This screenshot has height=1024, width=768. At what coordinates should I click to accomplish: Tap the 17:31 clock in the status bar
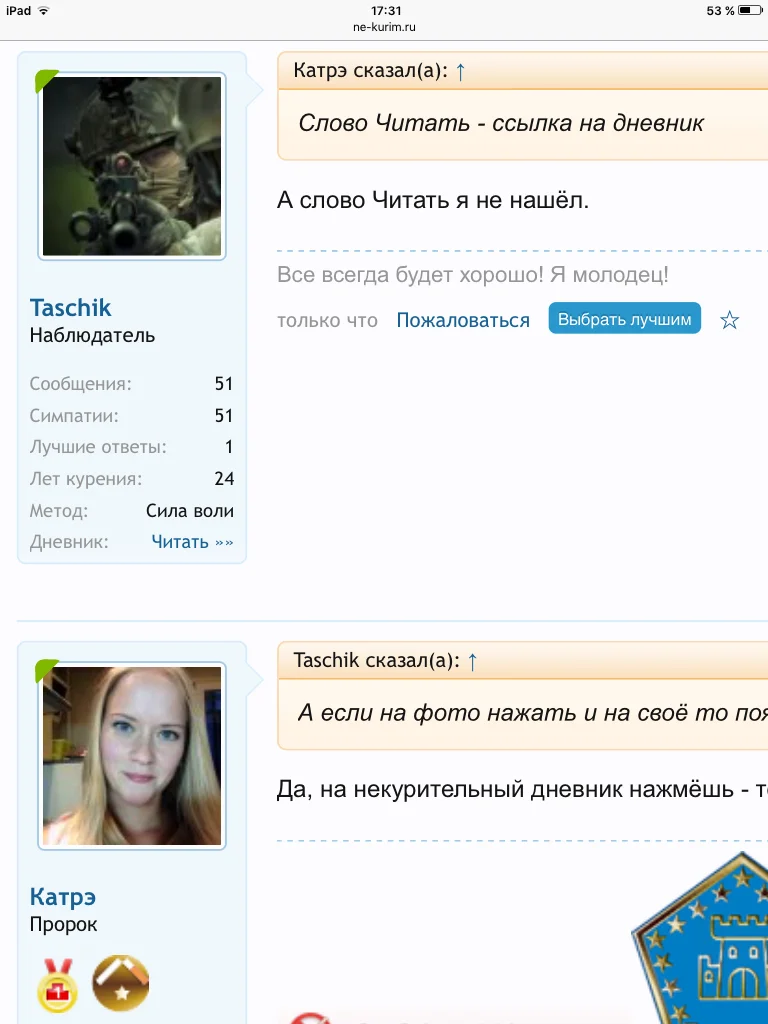point(386,10)
